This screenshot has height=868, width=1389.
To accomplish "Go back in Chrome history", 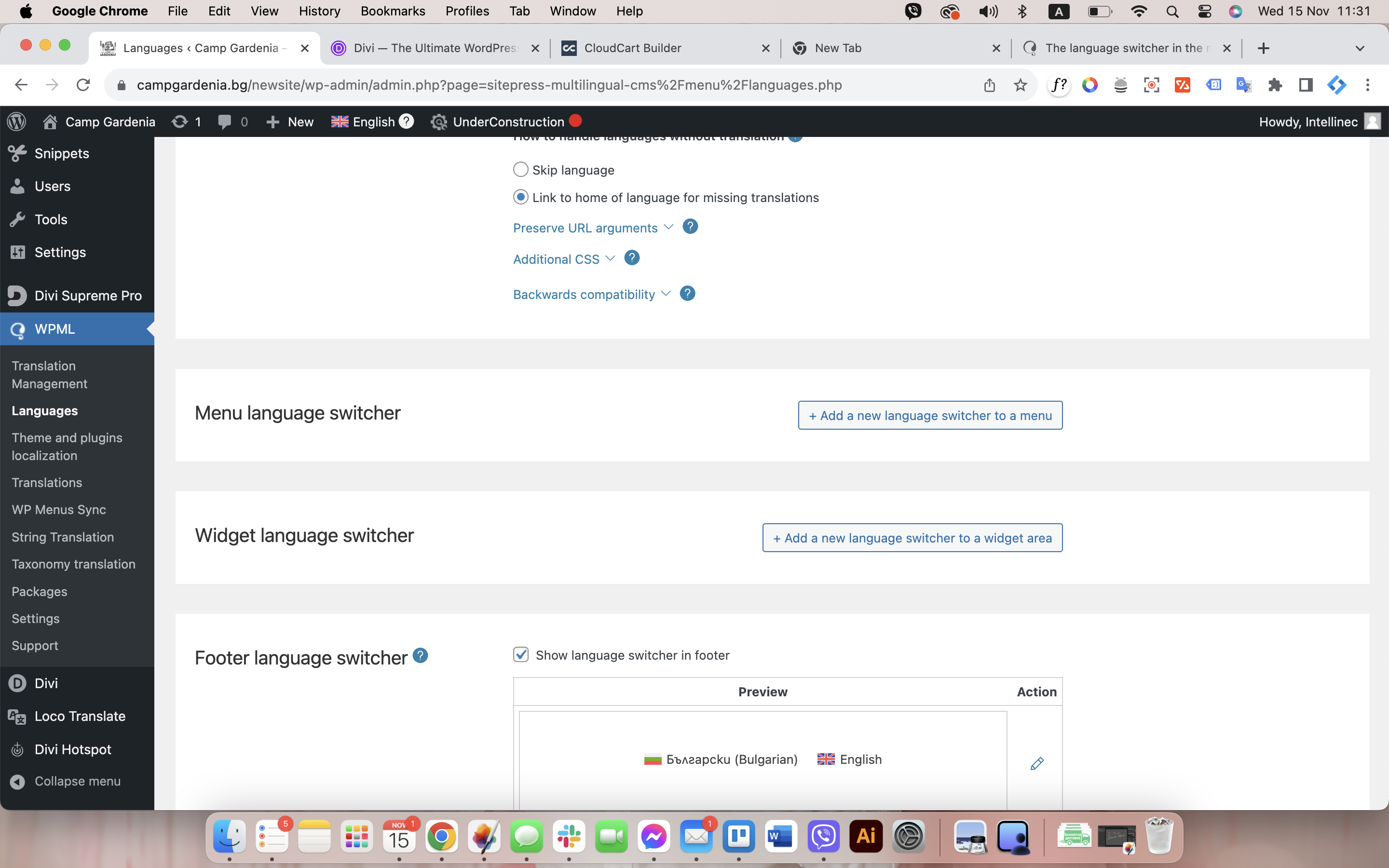I will coord(21,85).
